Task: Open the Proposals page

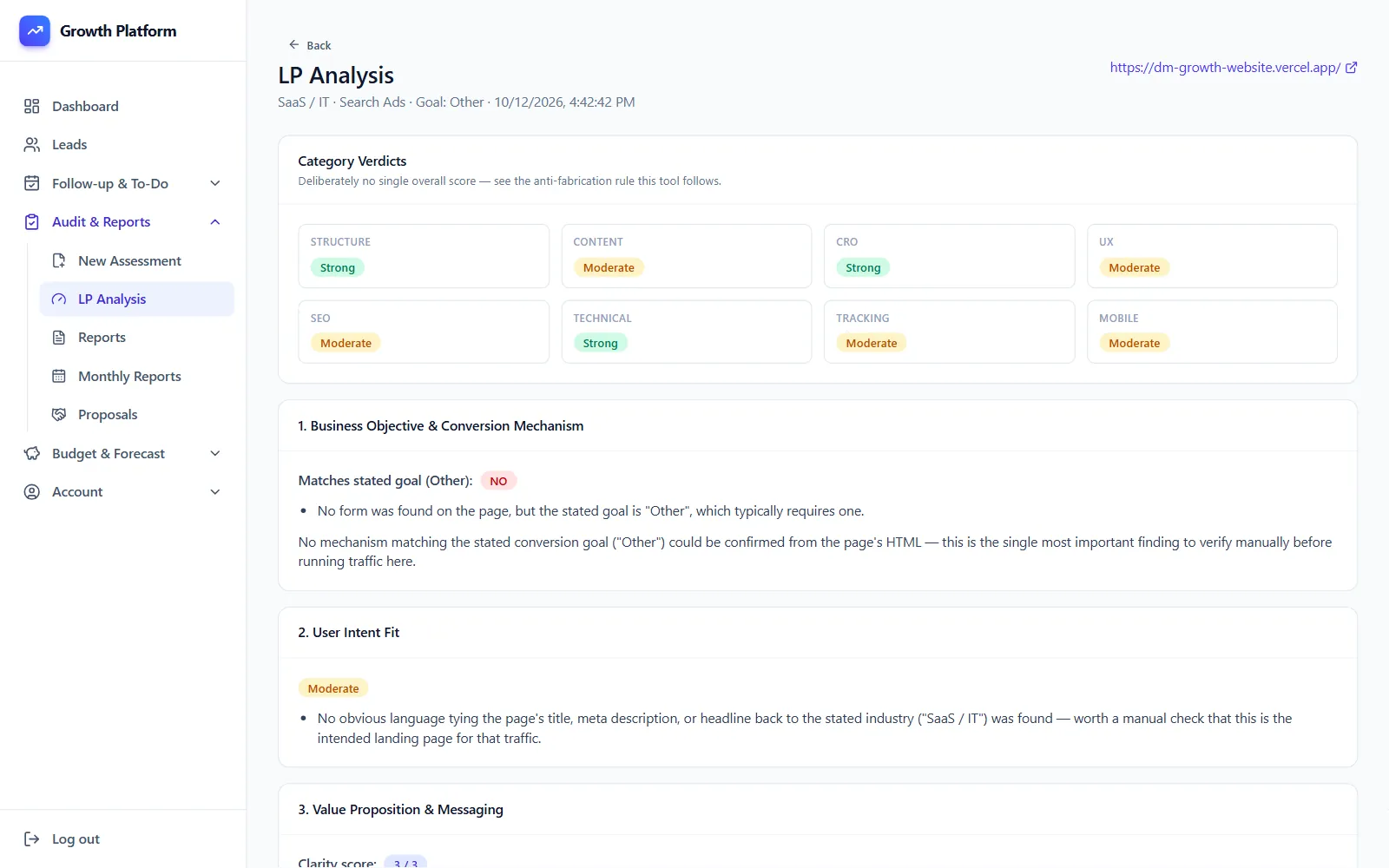Action: tap(137, 415)
